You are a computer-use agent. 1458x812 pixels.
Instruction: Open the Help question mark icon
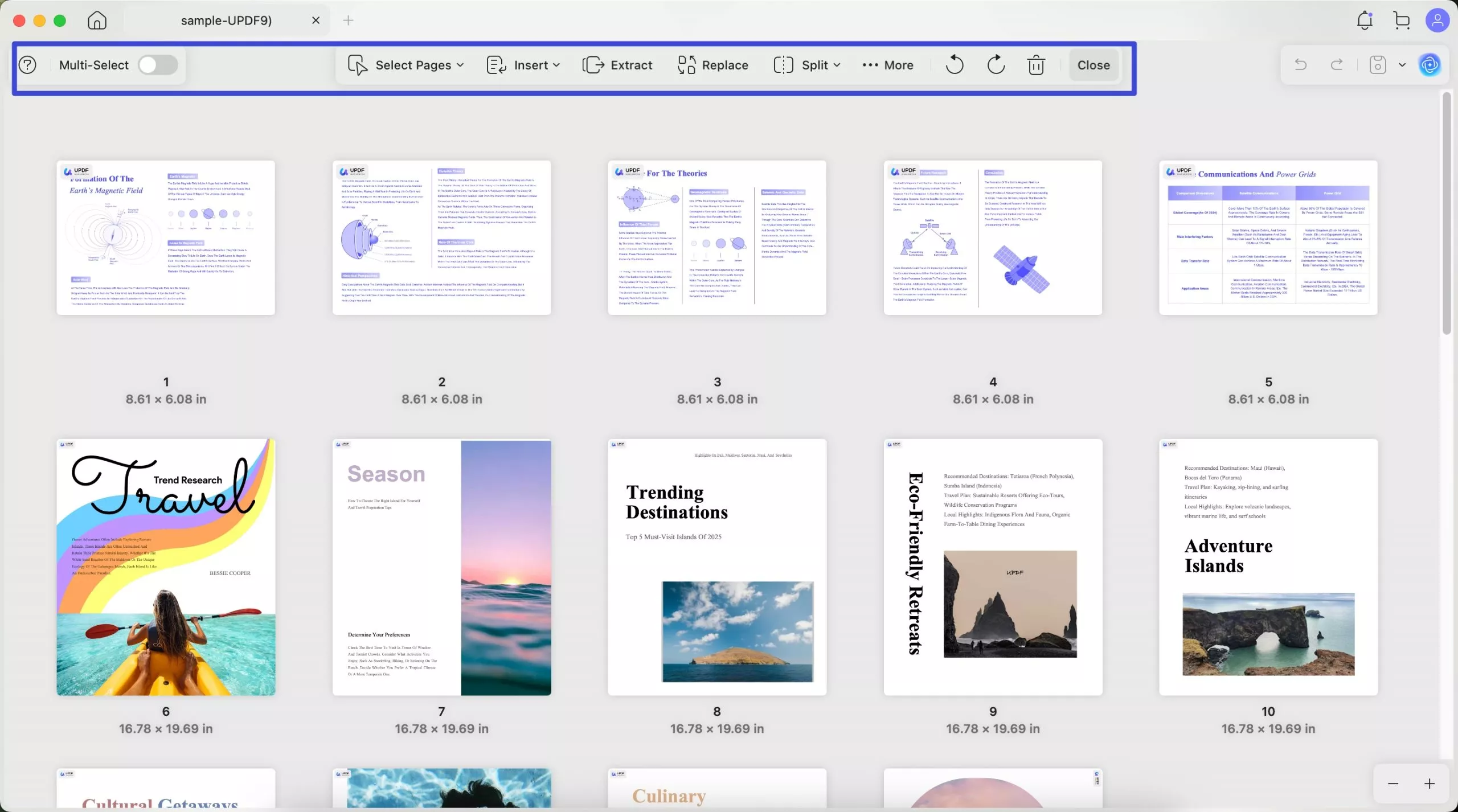[x=26, y=65]
